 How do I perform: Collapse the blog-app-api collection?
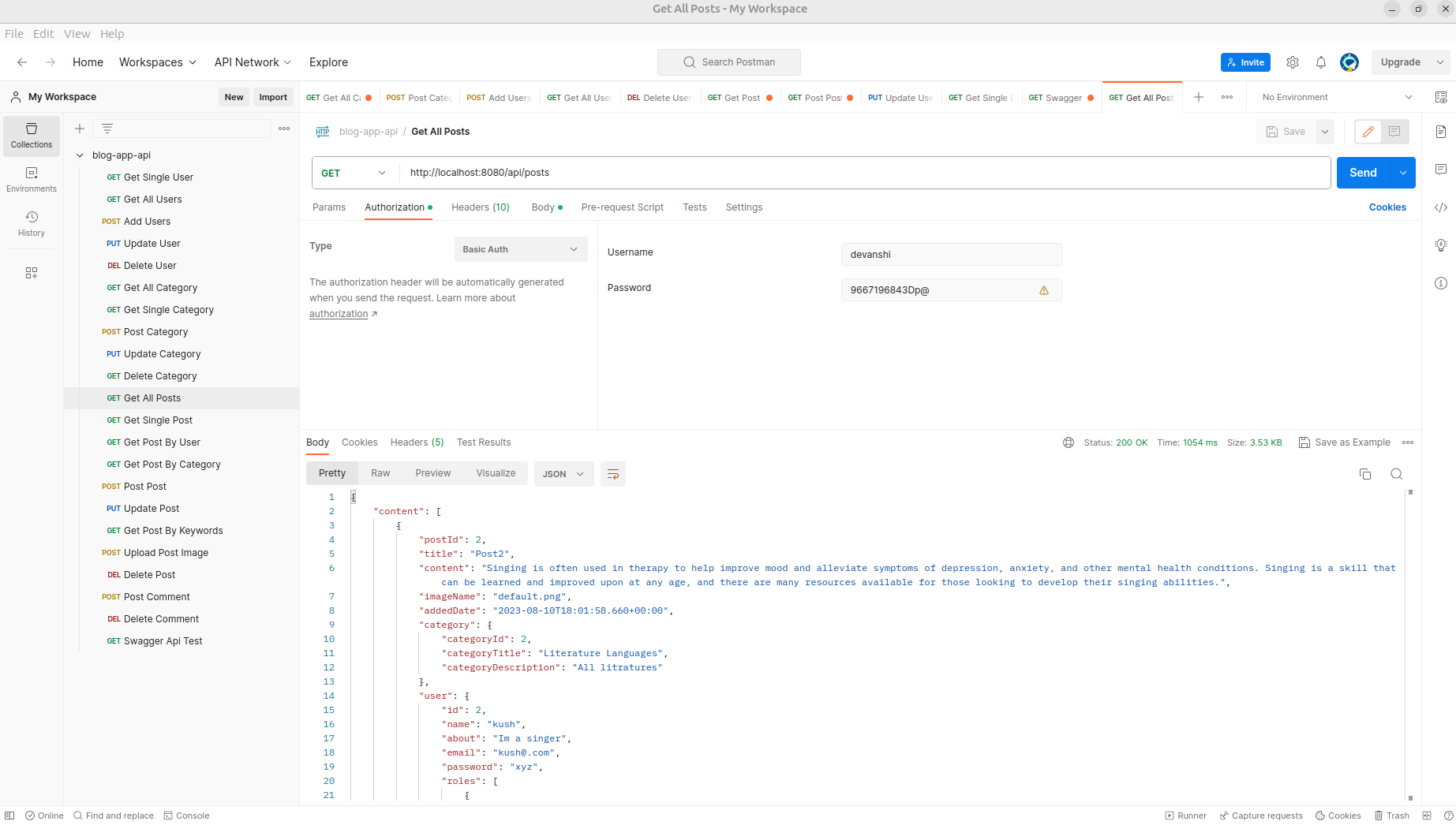coord(79,155)
